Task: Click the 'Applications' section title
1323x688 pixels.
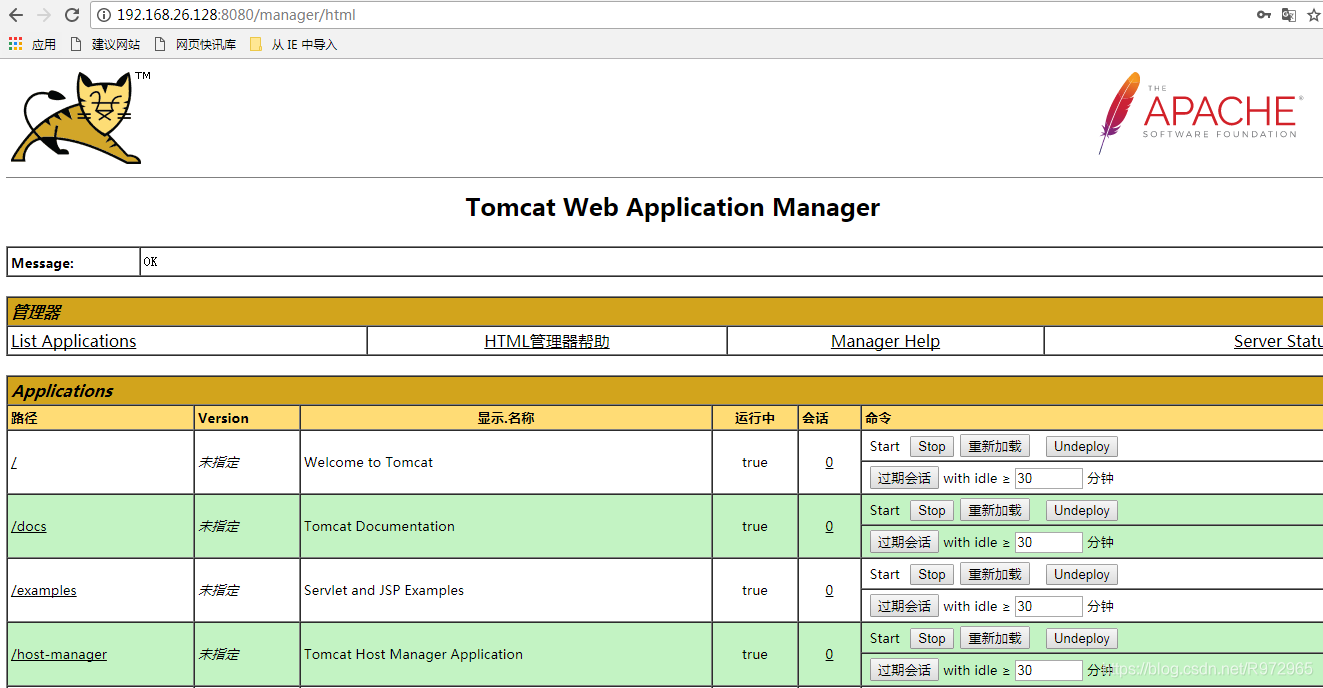Action: click(63, 391)
